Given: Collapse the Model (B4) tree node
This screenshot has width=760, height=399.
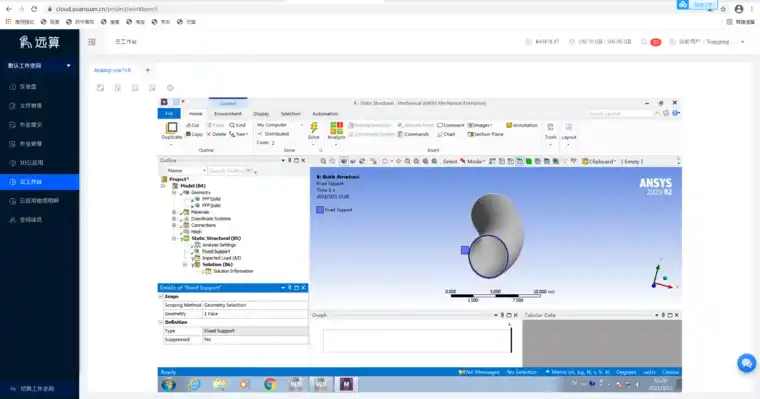Looking at the screenshot, I should 163,186.
